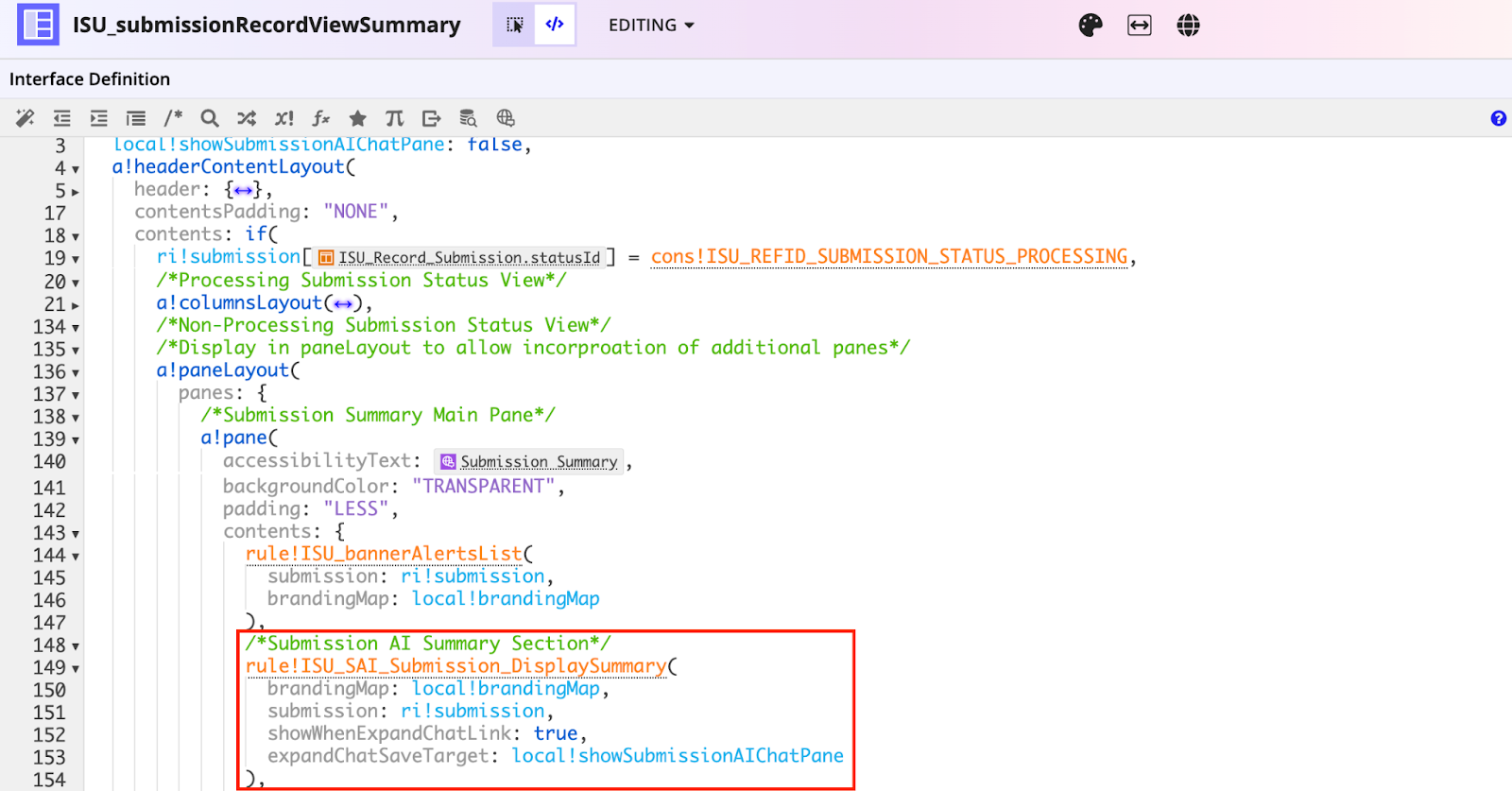Click the x! variable toolbar icon
The width and height of the screenshot is (1512, 791).
283,118
